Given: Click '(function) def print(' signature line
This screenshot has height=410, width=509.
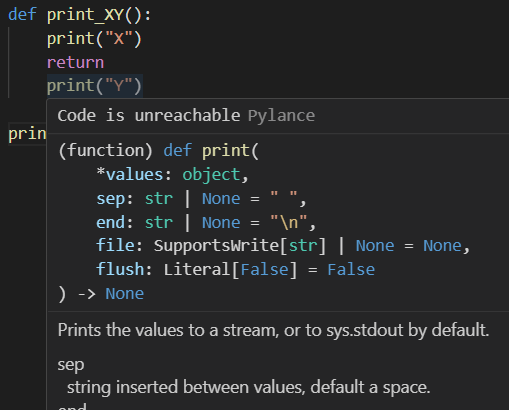Looking at the screenshot, I should 158,151.
